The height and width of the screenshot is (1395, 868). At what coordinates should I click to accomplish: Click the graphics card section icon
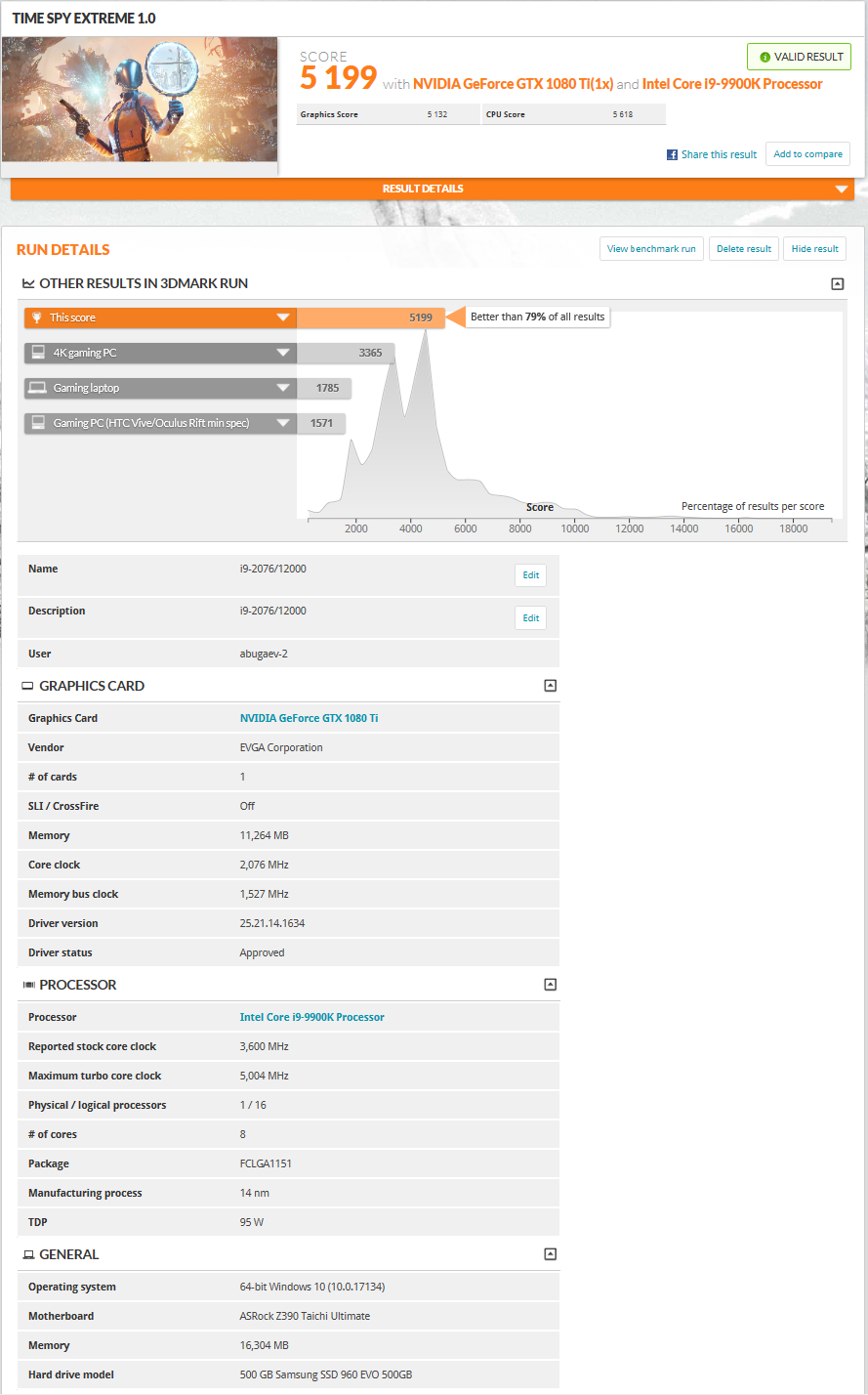point(27,686)
